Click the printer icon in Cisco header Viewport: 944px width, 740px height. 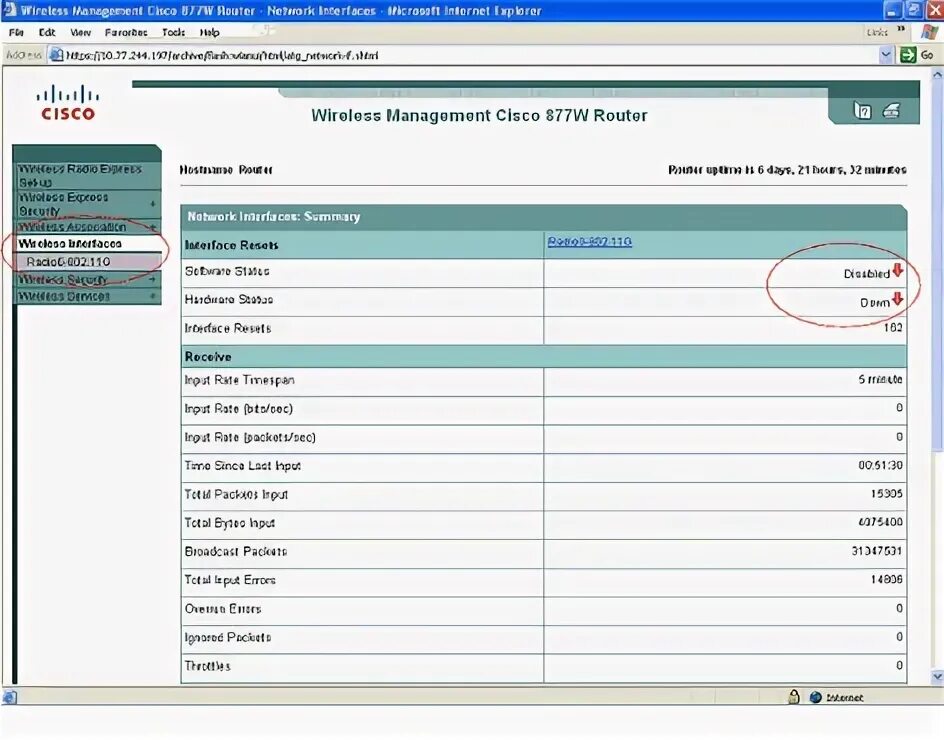pos(892,111)
